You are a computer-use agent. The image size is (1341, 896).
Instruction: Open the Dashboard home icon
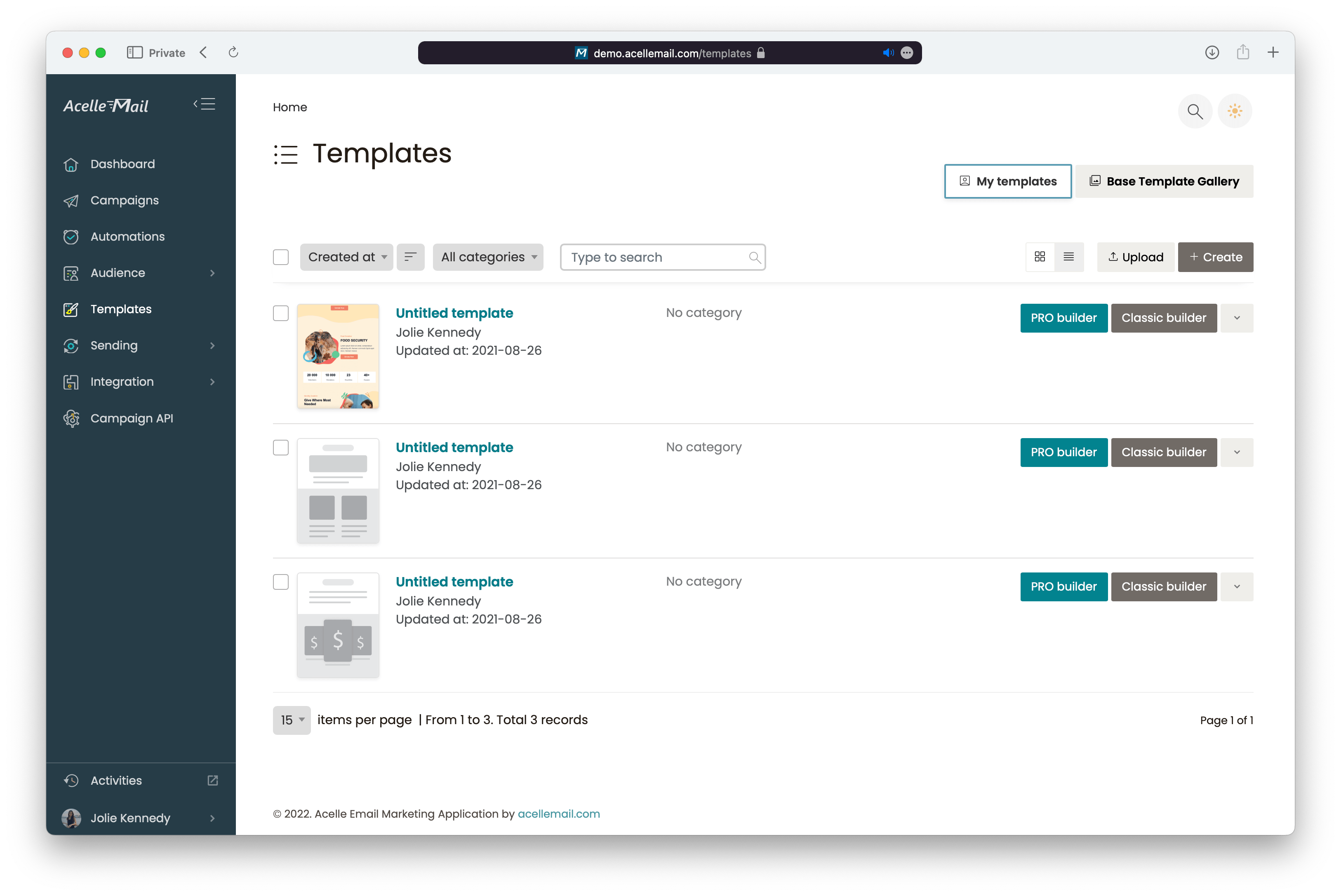click(71, 164)
